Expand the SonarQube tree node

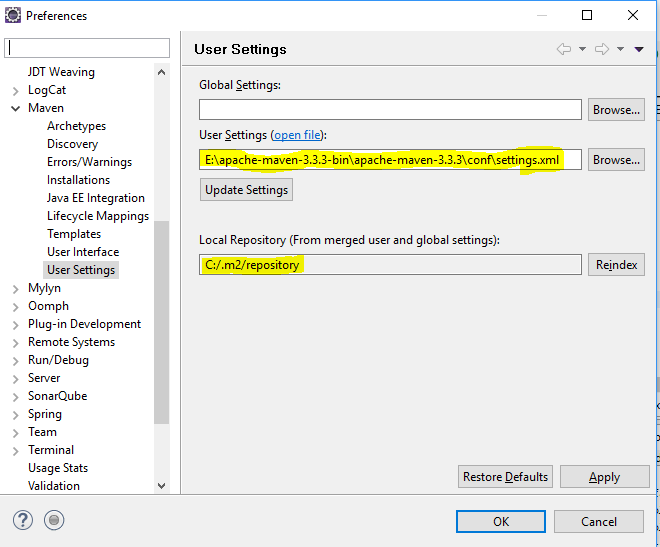point(16,397)
